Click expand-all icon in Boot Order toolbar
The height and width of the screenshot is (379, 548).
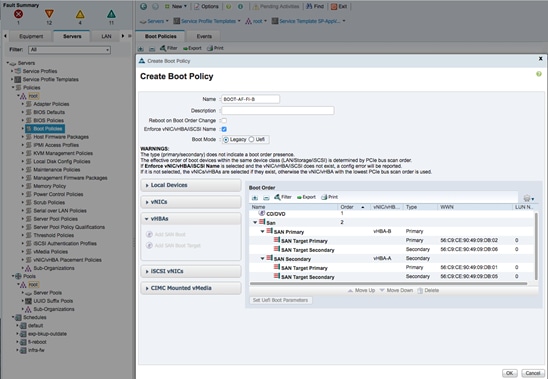point(255,198)
